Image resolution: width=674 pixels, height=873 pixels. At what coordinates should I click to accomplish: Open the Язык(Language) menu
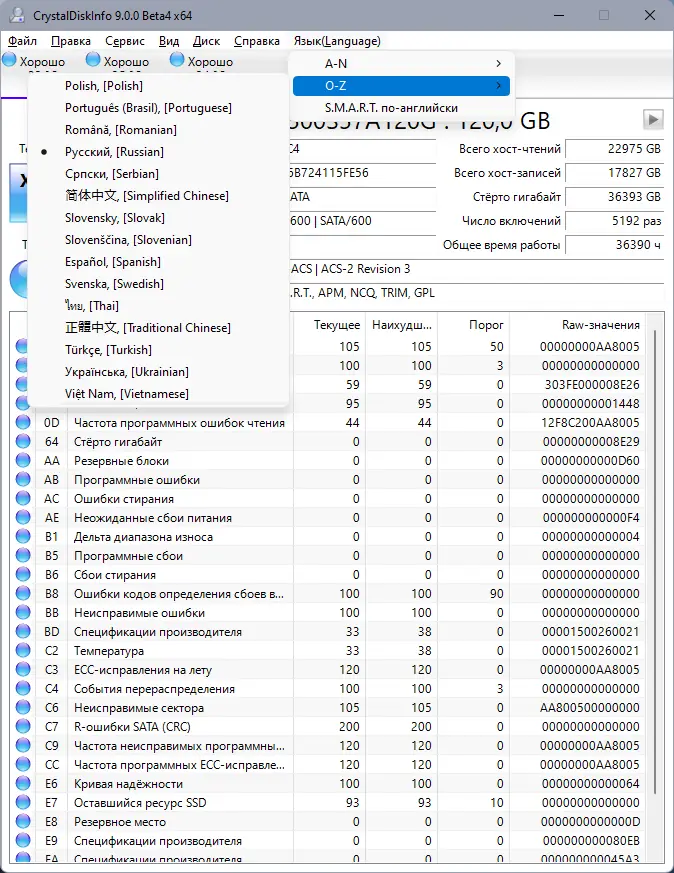[x=337, y=41]
